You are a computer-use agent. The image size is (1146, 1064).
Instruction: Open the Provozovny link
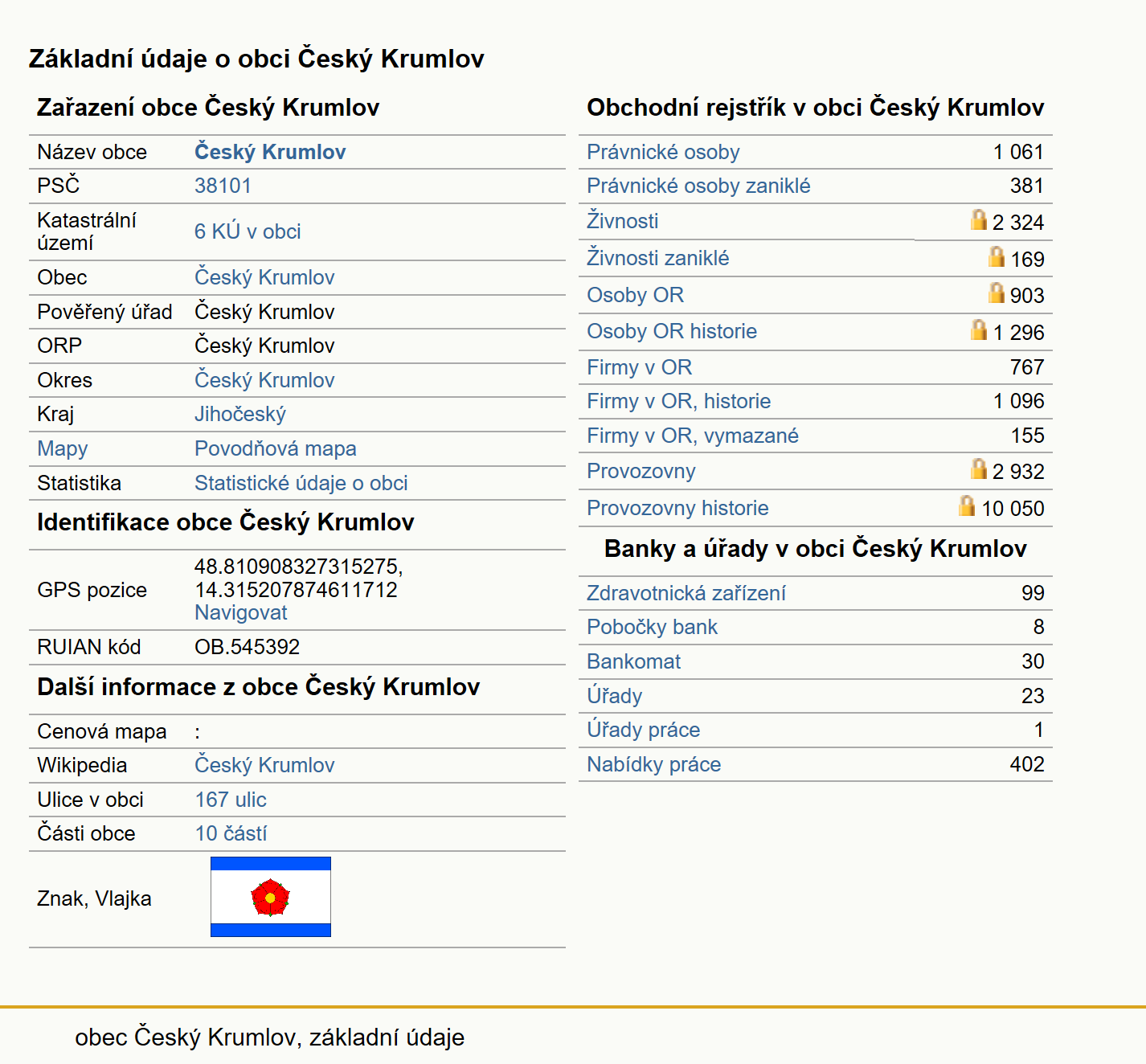coord(641,471)
